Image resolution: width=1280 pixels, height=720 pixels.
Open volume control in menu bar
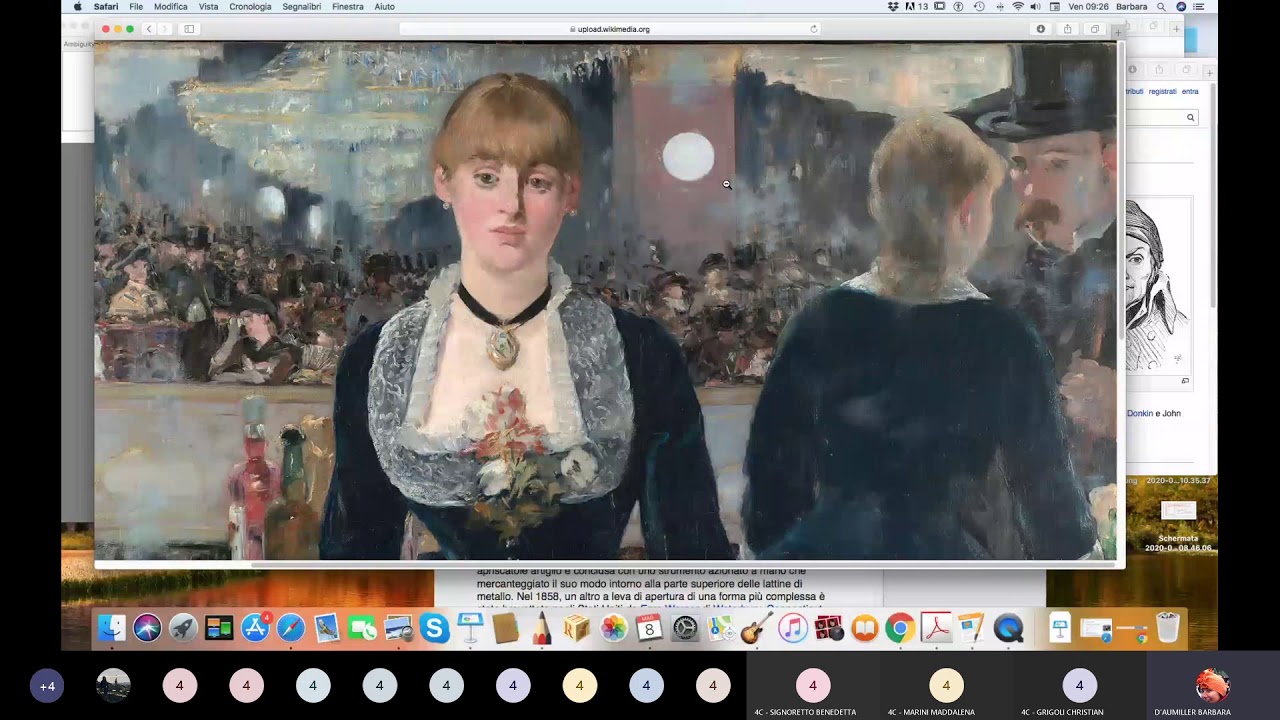coord(1035,6)
